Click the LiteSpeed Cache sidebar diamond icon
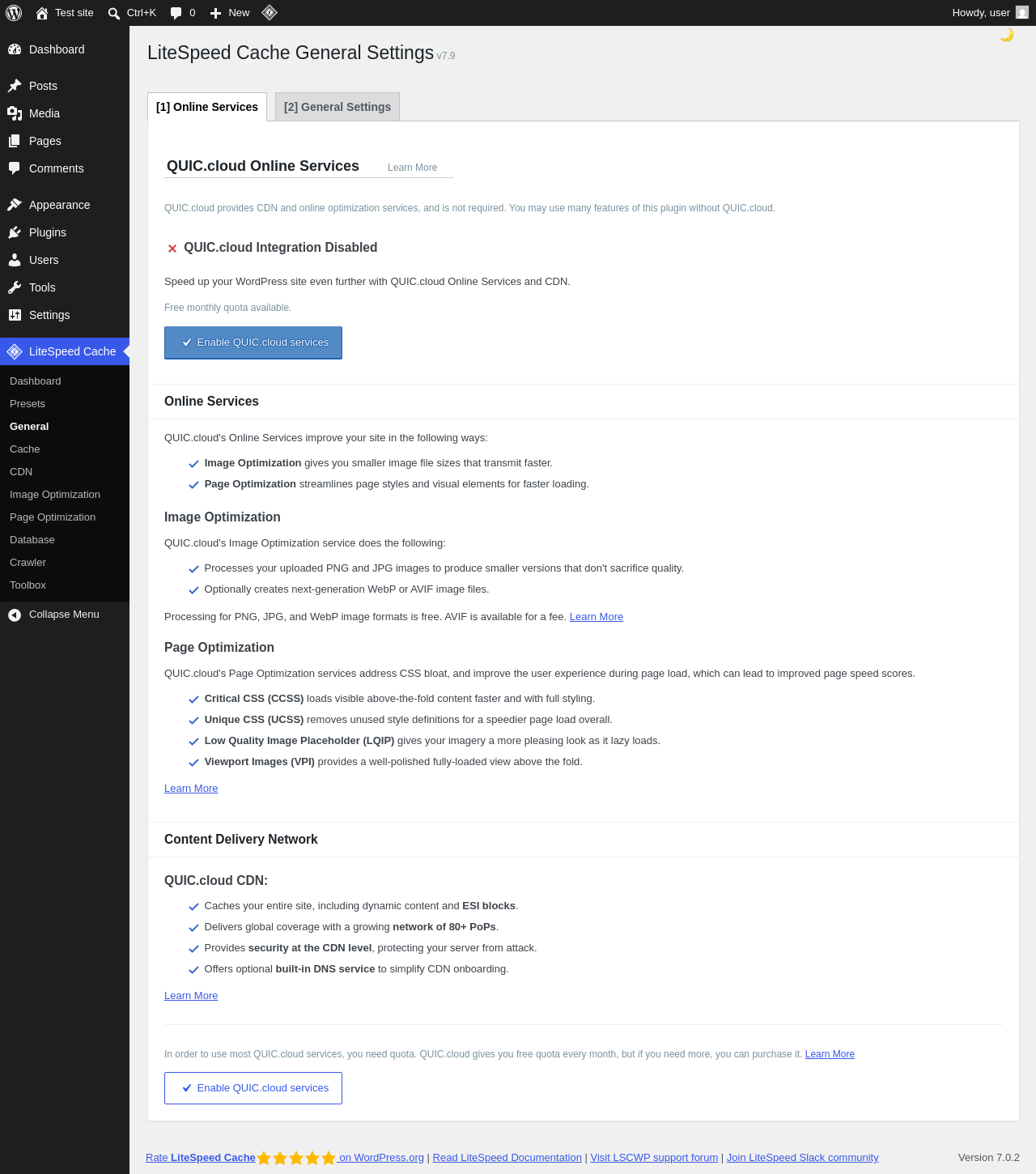1036x1174 pixels. point(15,351)
